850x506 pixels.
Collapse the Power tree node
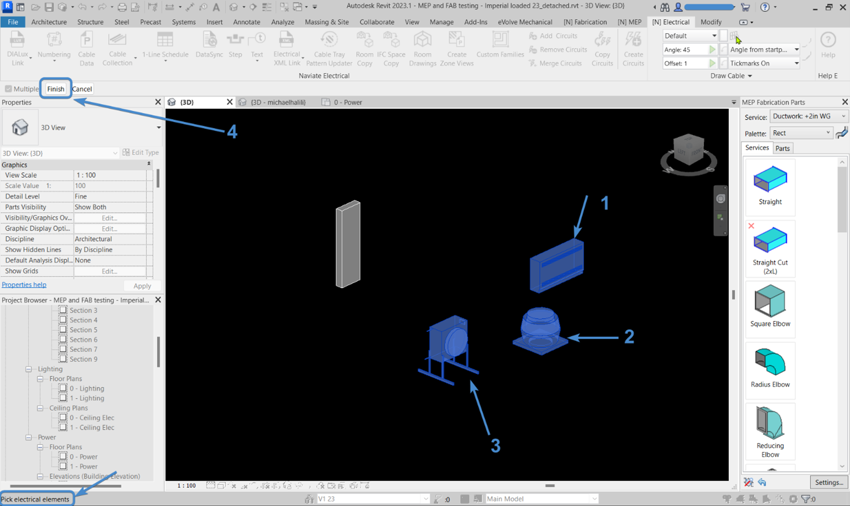point(28,437)
